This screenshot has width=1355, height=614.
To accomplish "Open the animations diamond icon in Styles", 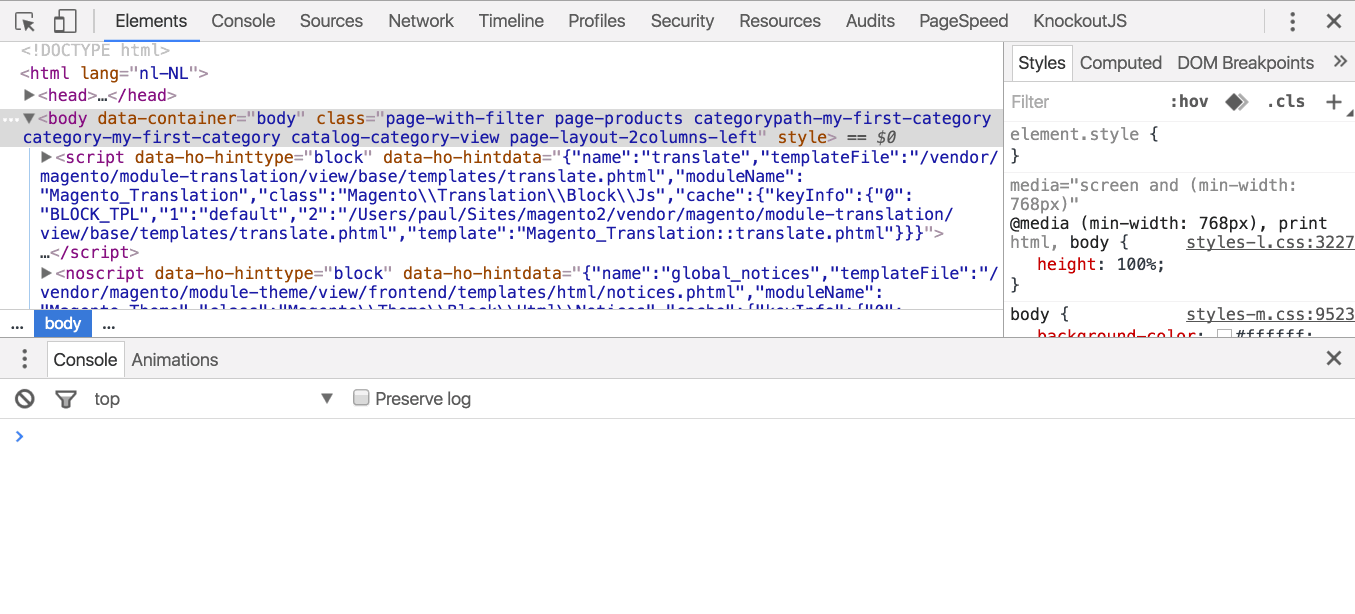I will [1237, 102].
